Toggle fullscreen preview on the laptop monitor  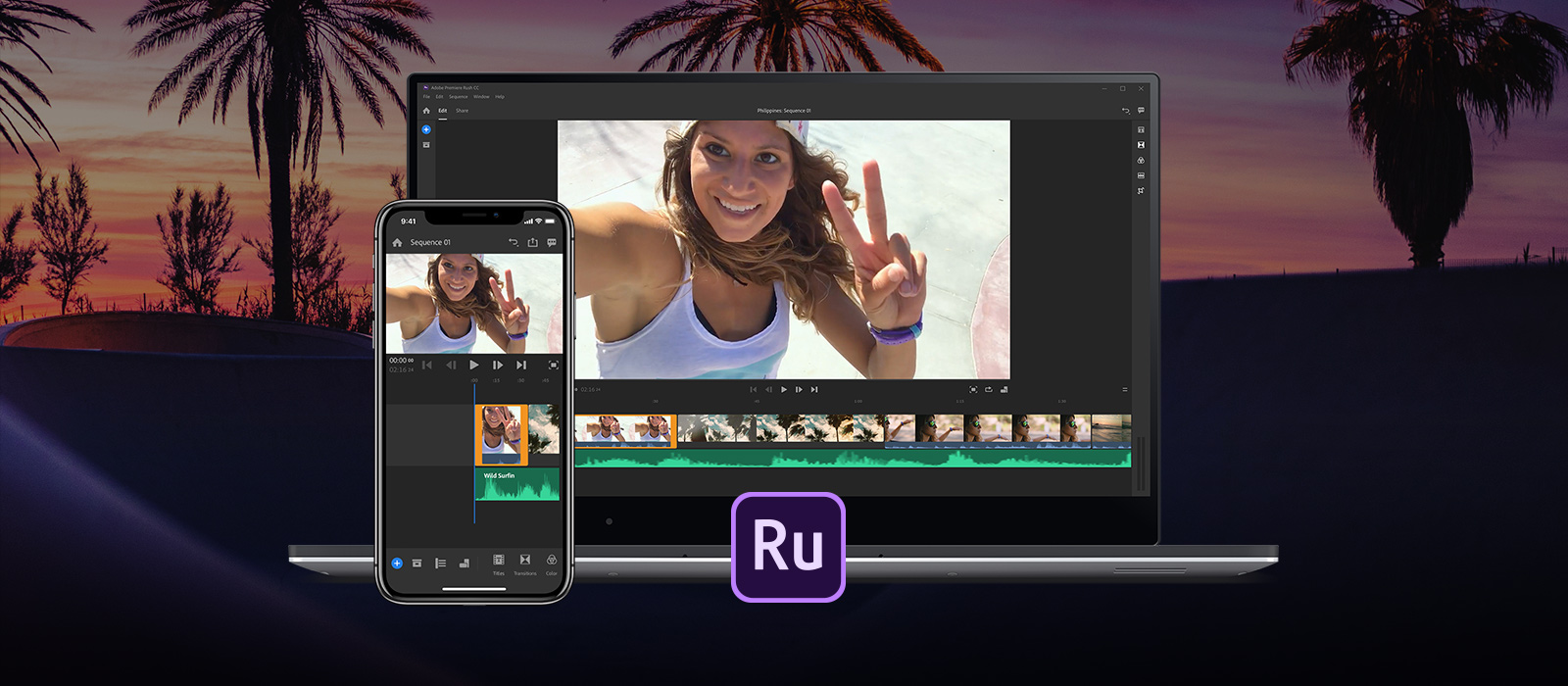972,389
